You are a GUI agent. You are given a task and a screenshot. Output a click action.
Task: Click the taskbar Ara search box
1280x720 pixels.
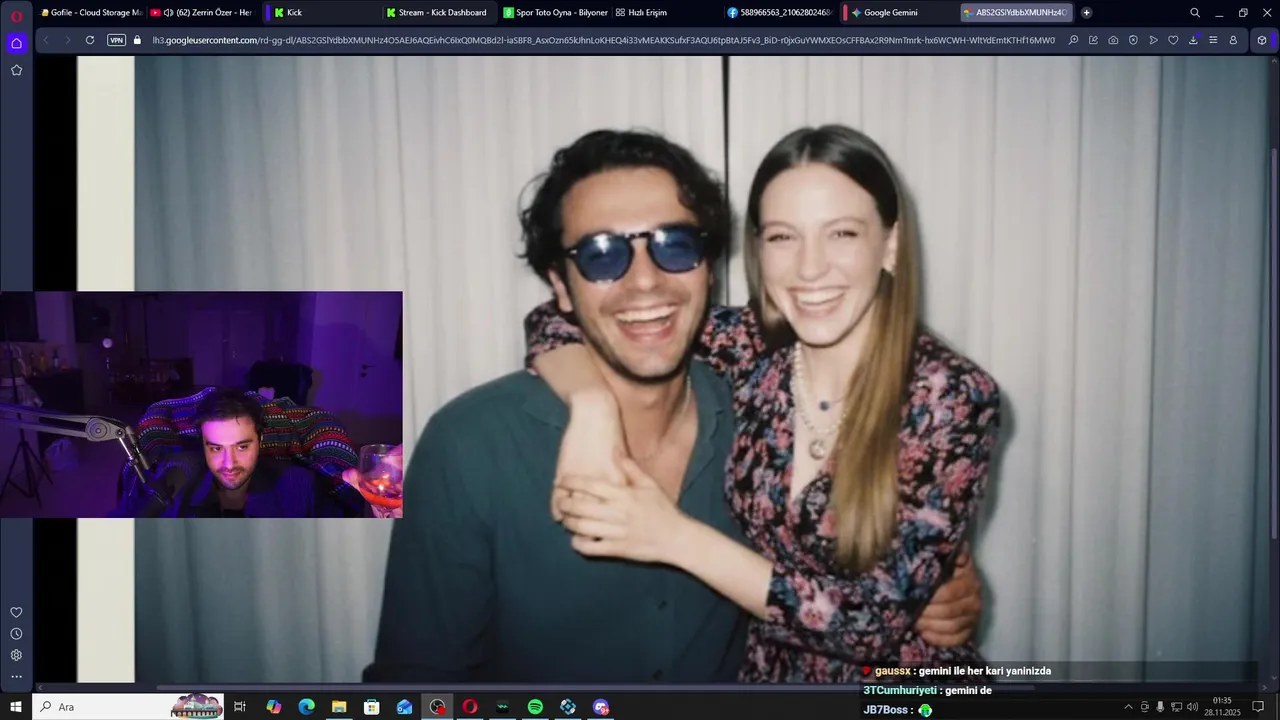tap(129, 707)
